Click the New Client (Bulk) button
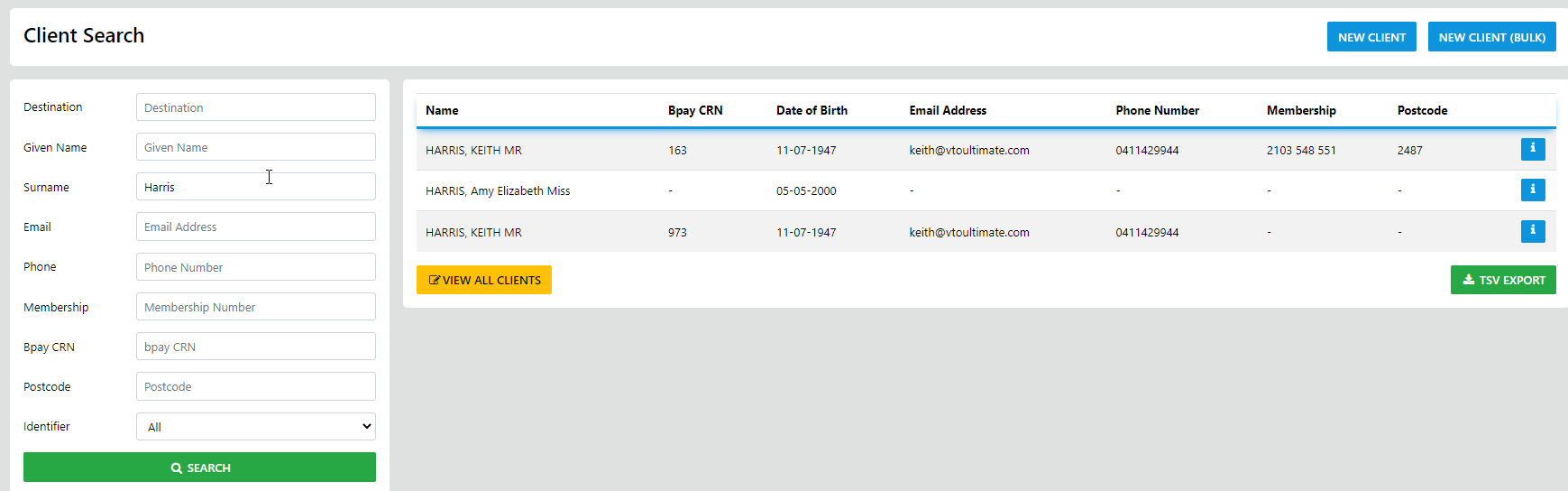1568x491 pixels. (x=1491, y=37)
